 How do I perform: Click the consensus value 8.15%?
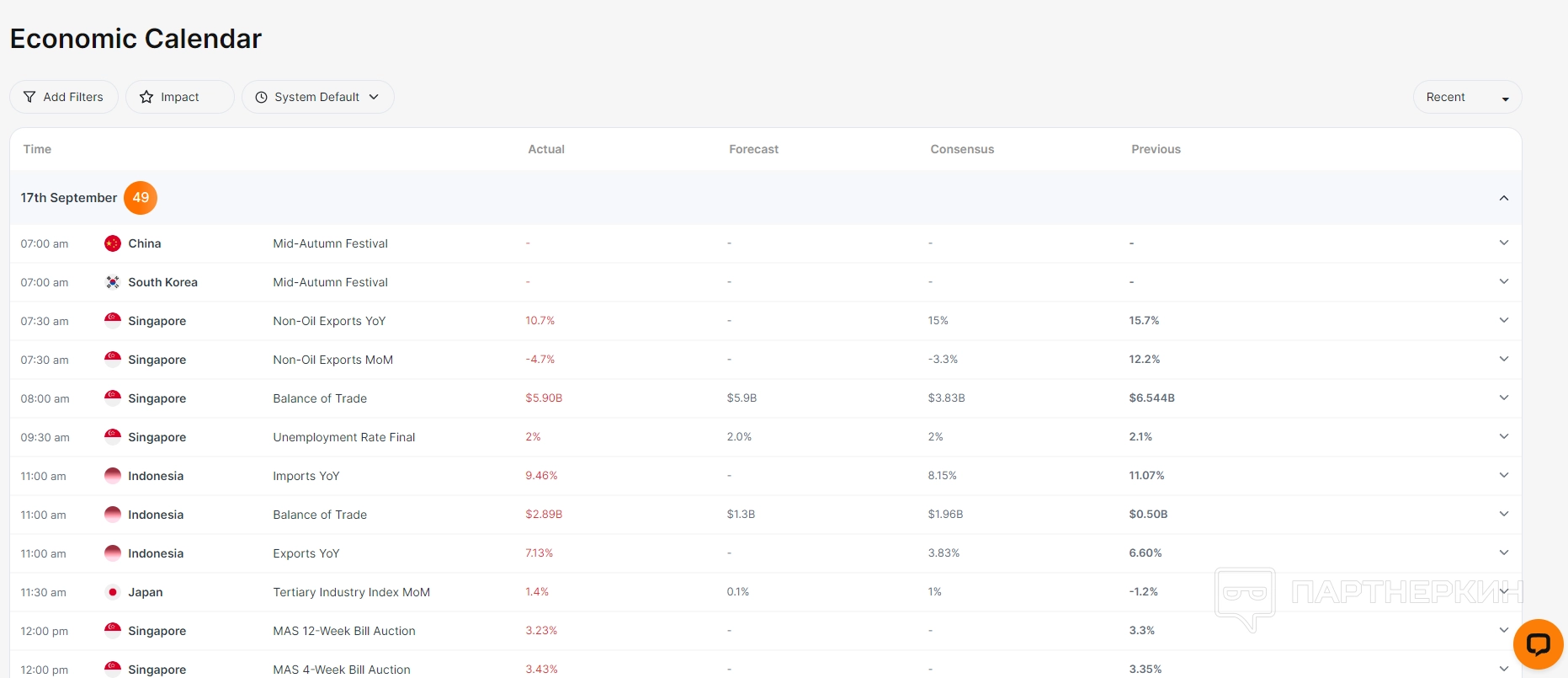942,476
